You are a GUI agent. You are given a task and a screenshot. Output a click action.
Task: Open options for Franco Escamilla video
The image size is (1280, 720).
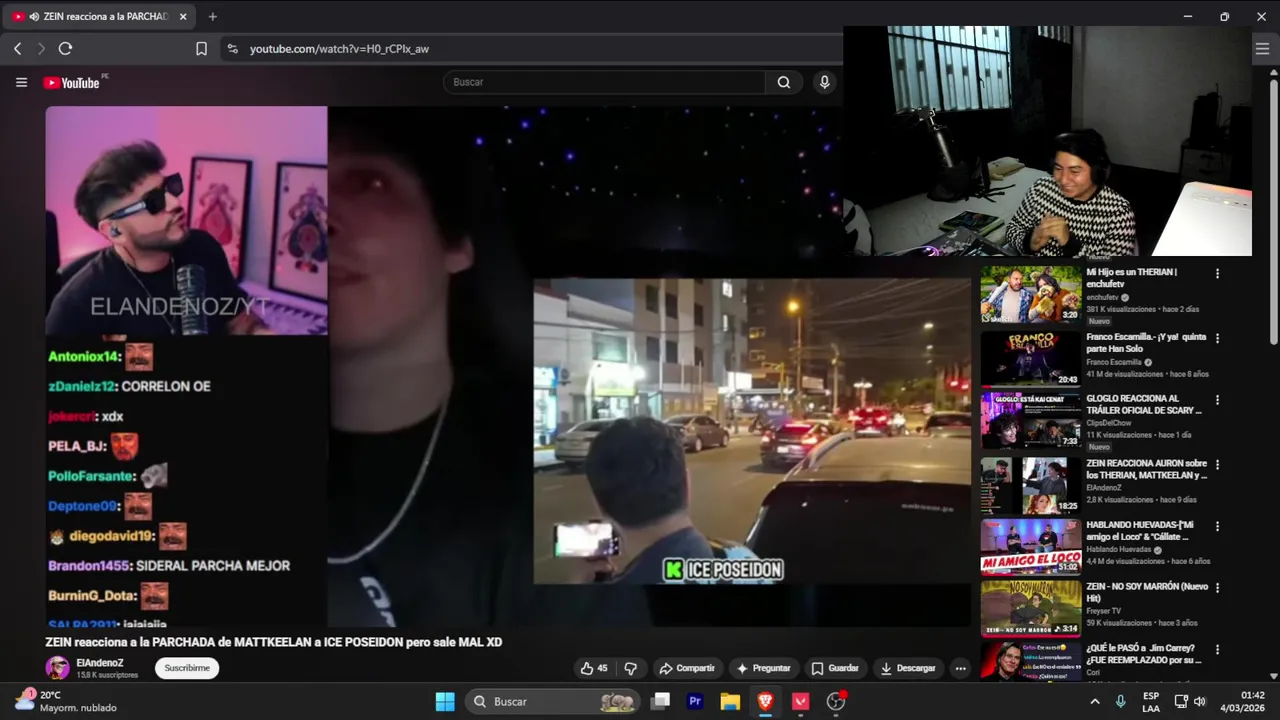(x=1217, y=338)
